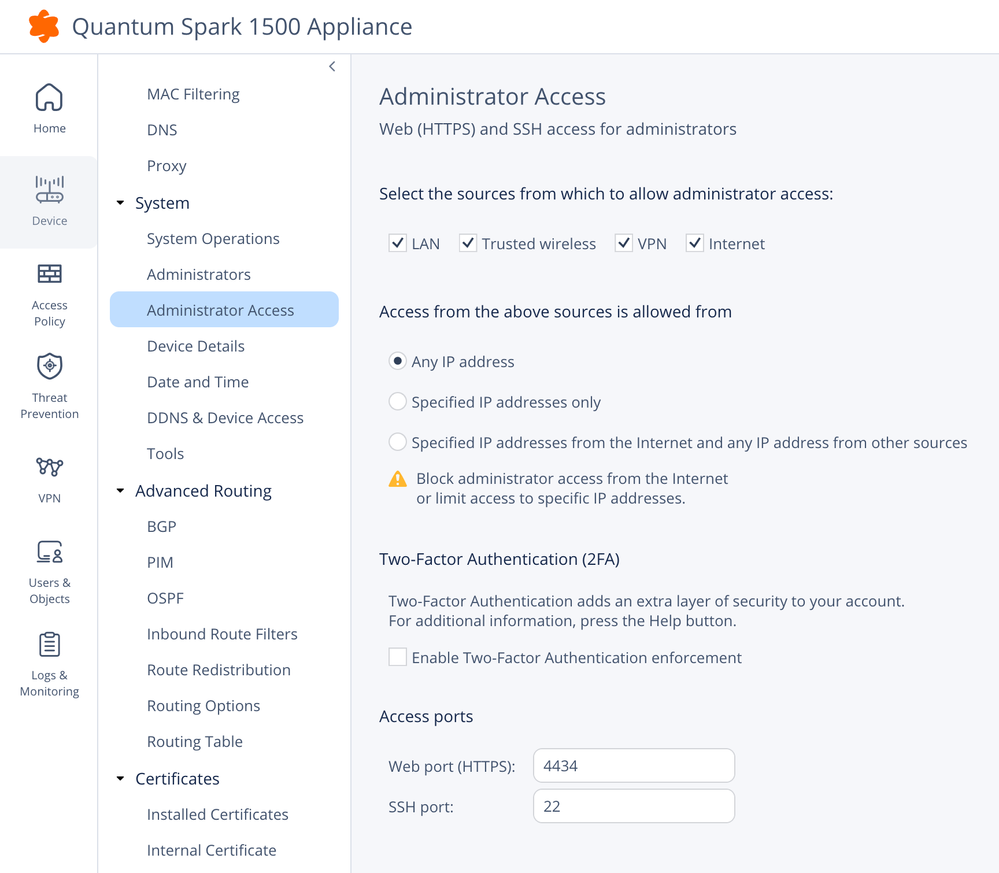This screenshot has width=999, height=873.
Task: Click the System section label
Action: pos(162,203)
